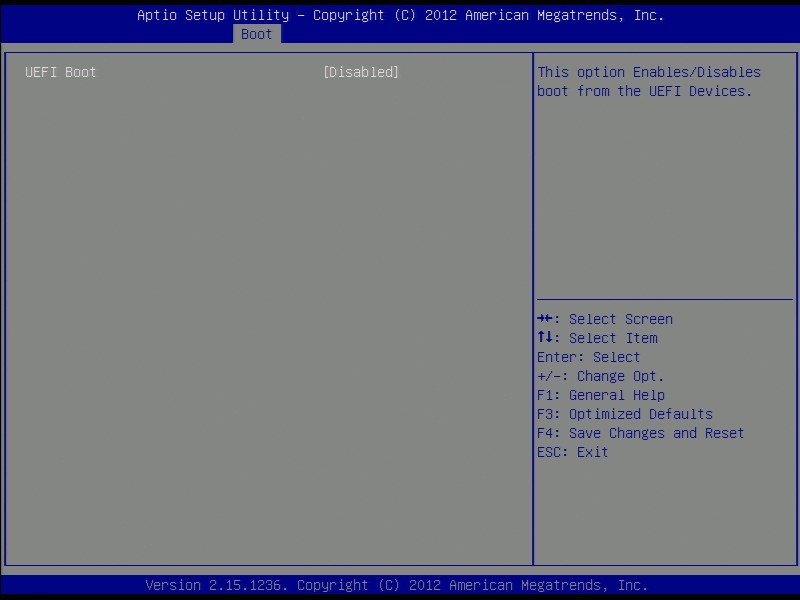Choose F3: Optimized Defaults

624,414
